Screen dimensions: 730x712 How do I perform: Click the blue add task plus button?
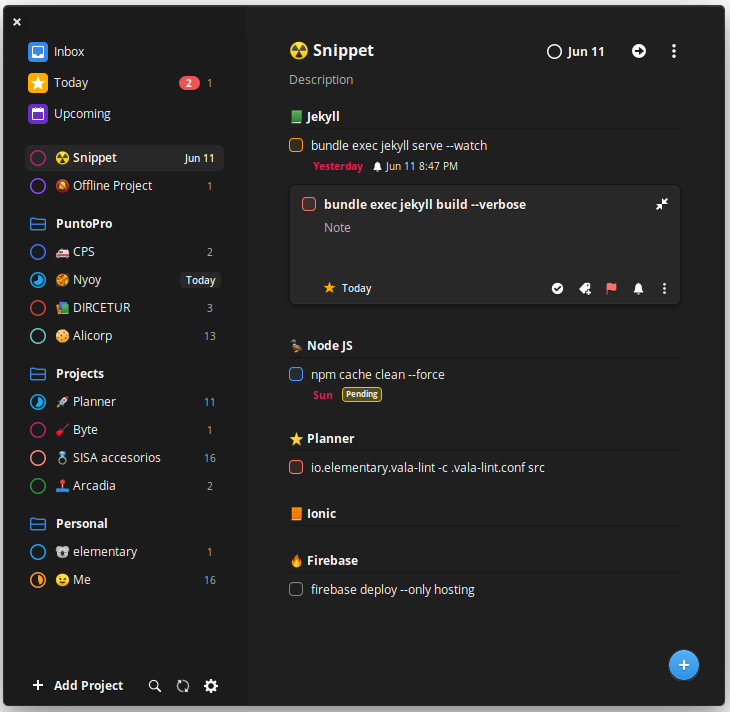point(683,665)
